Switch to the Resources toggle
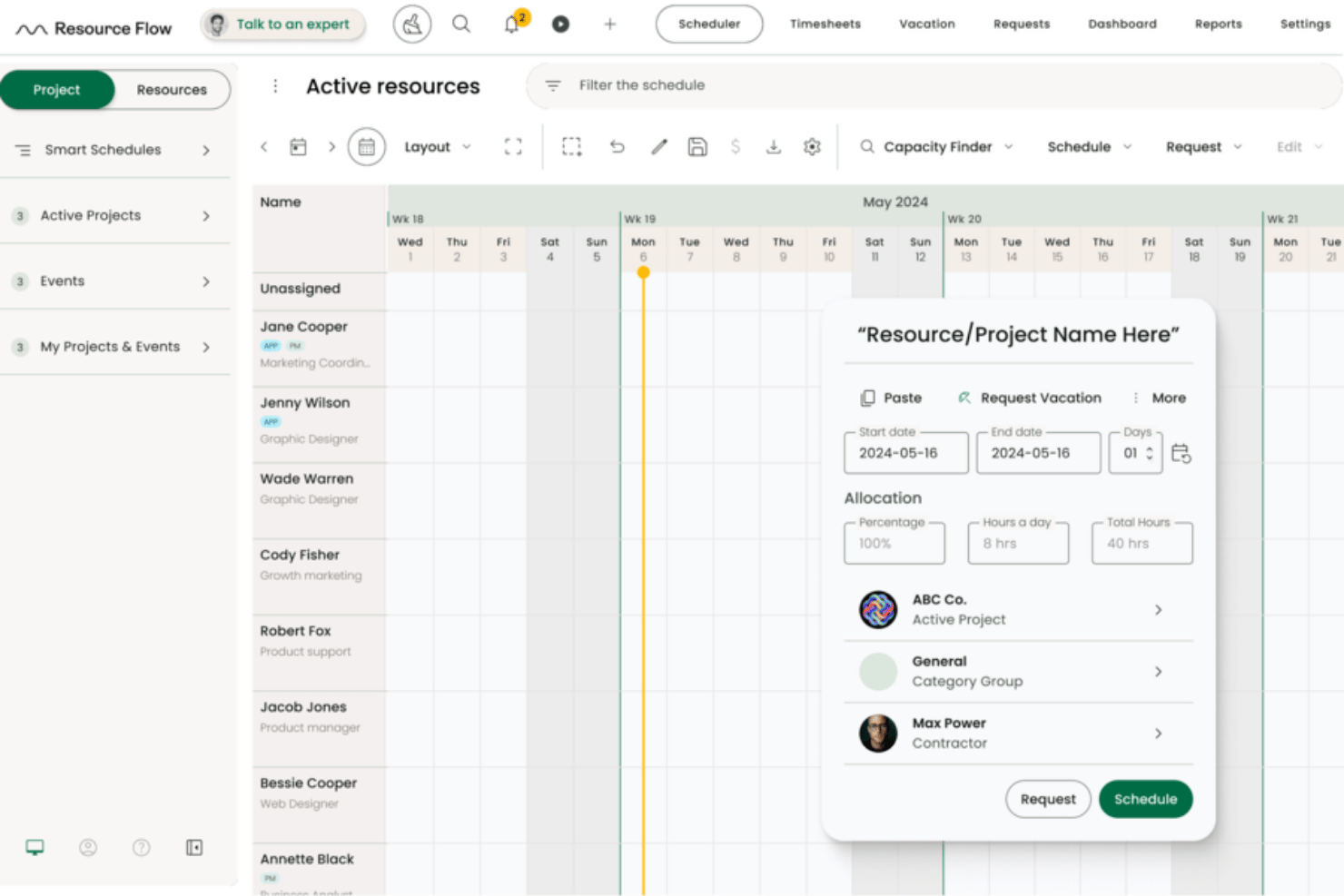The image size is (1344, 896). (x=172, y=90)
